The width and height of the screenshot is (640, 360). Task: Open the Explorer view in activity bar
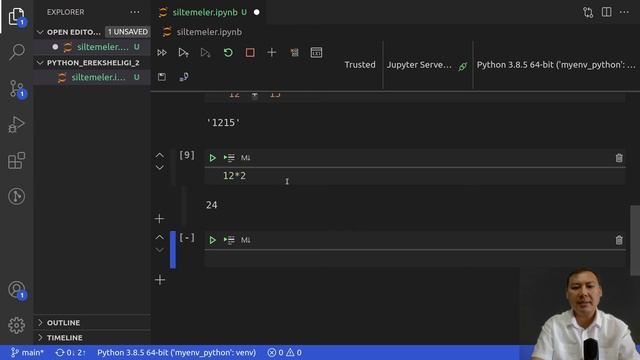(x=16, y=16)
